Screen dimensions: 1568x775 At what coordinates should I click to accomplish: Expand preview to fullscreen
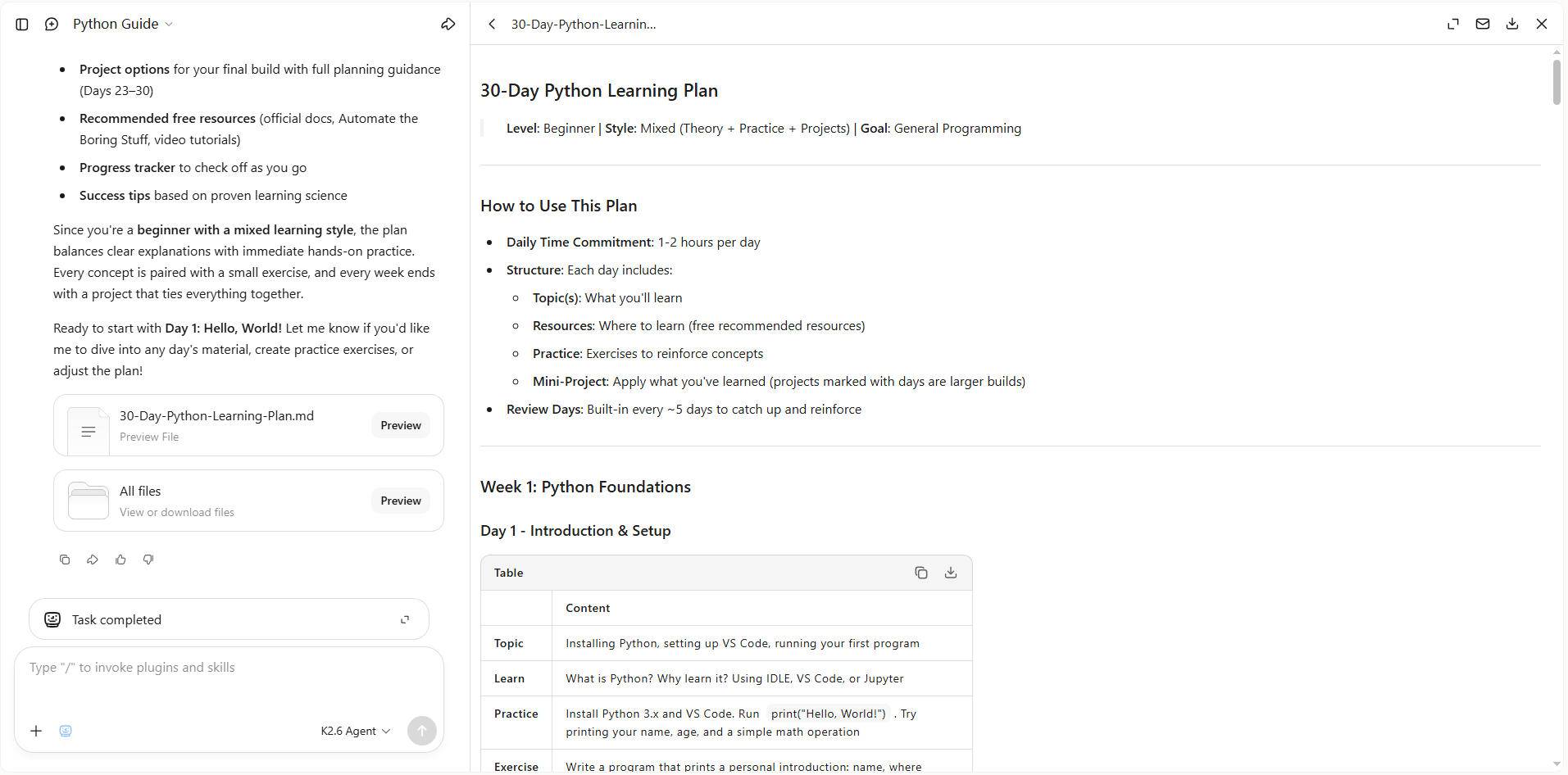click(x=1453, y=25)
